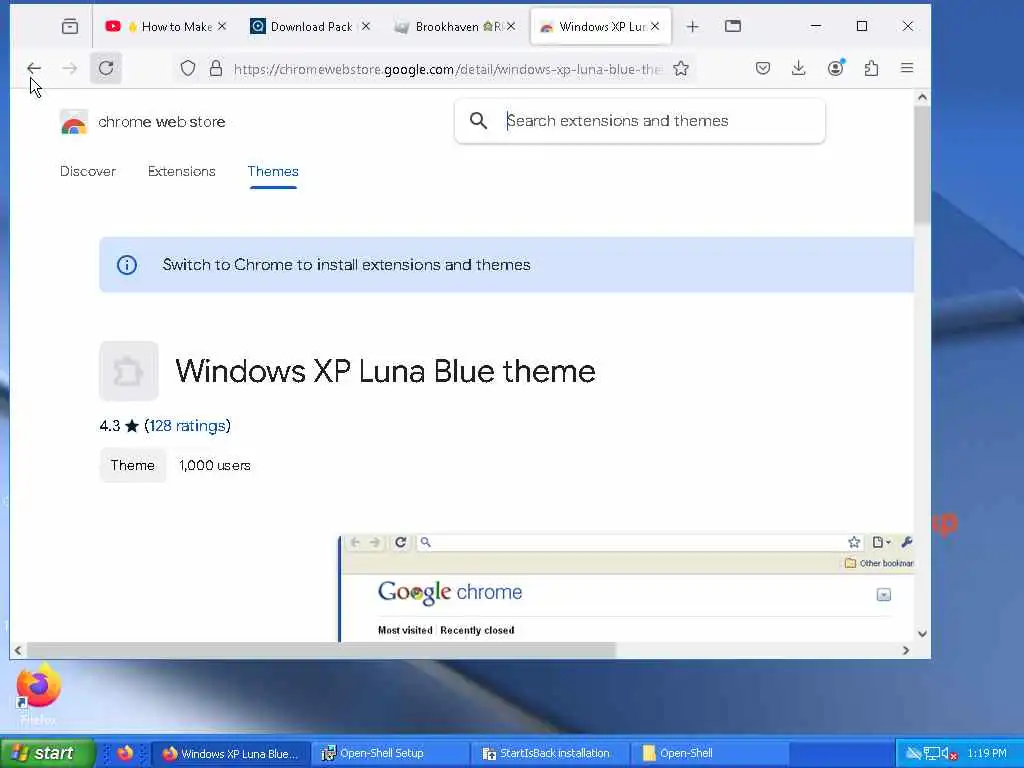Go back using the browser back arrow
The image size is (1024, 768).
pos(34,68)
